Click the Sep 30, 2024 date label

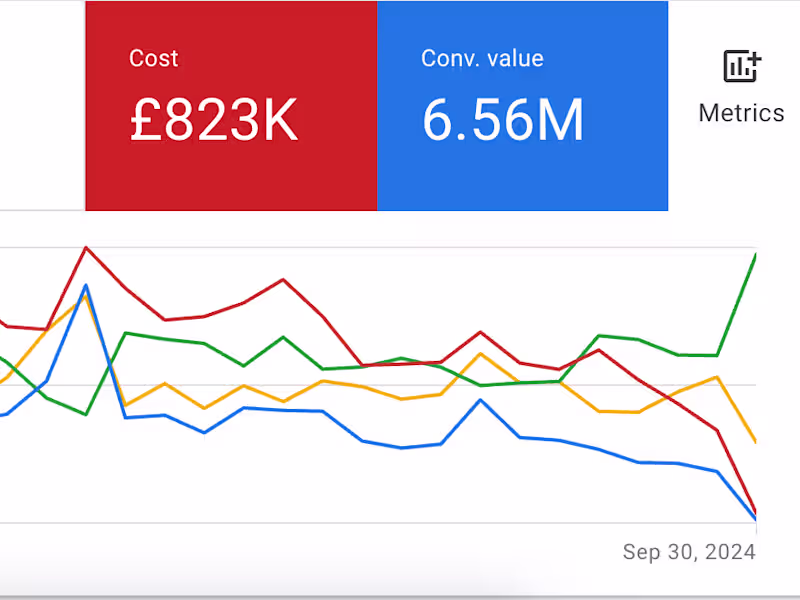pyautogui.click(x=689, y=551)
